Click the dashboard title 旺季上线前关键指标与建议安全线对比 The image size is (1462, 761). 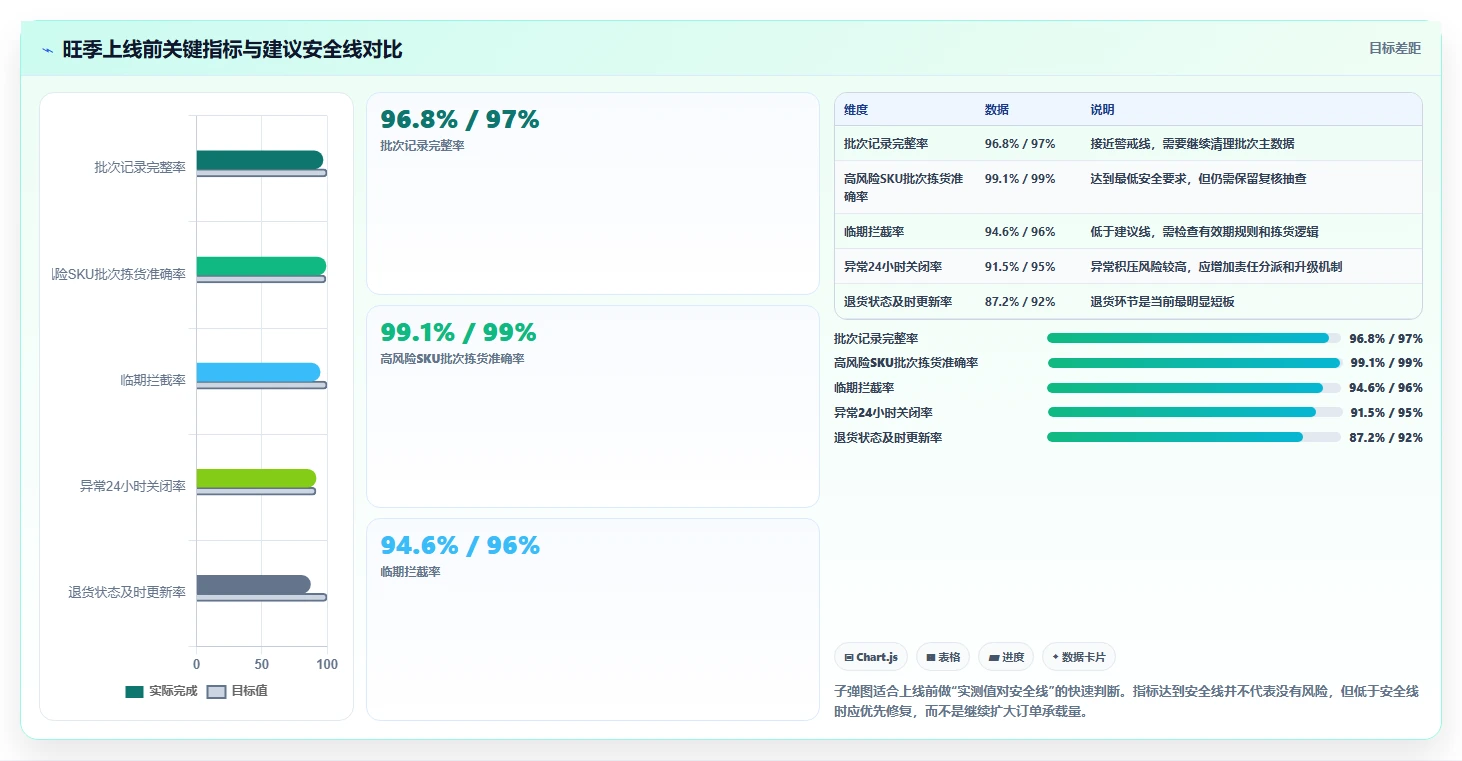coord(232,50)
